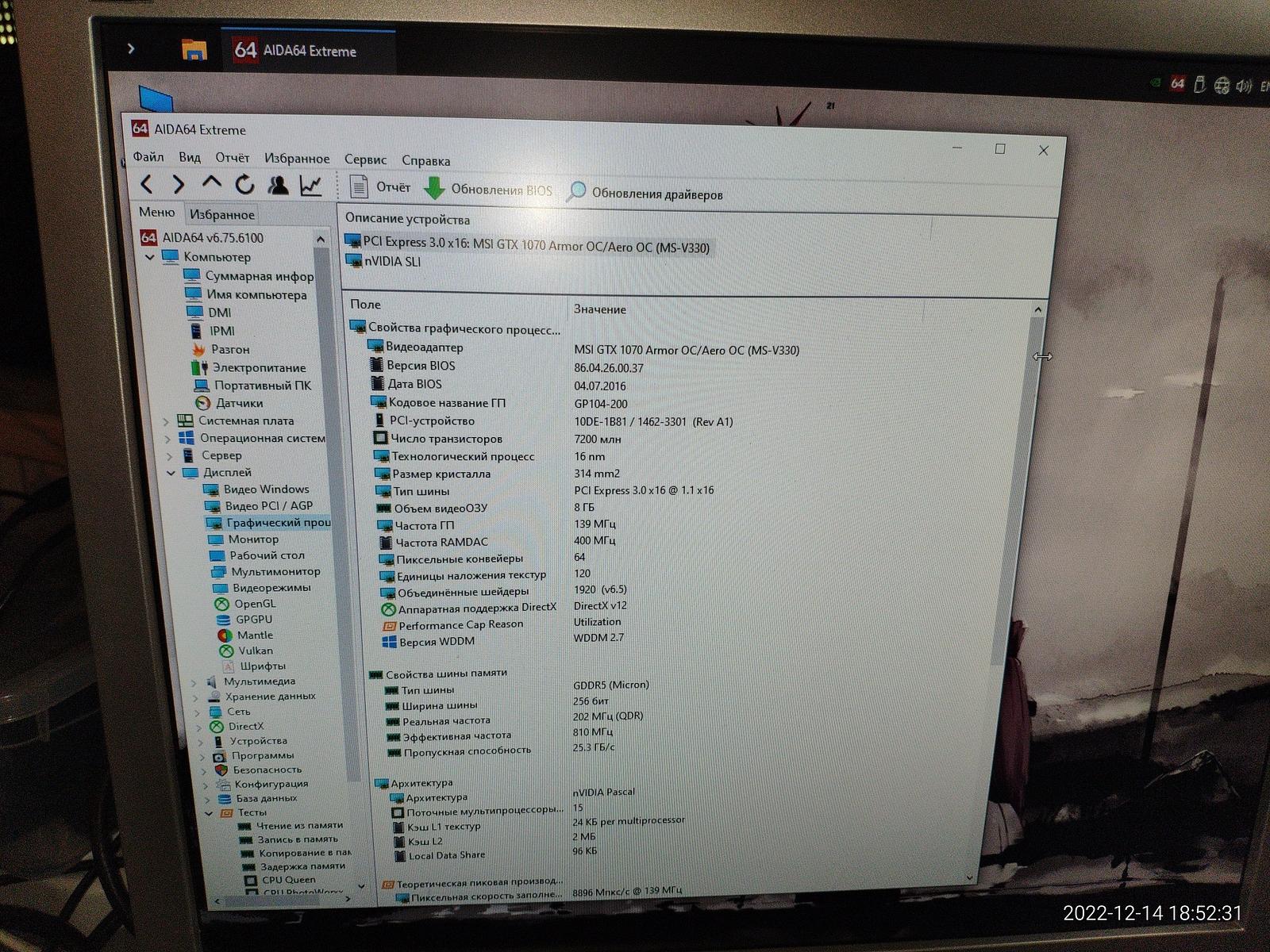
Task: Open the Избранное menu in menu bar
Action: pyautogui.click(x=297, y=159)
